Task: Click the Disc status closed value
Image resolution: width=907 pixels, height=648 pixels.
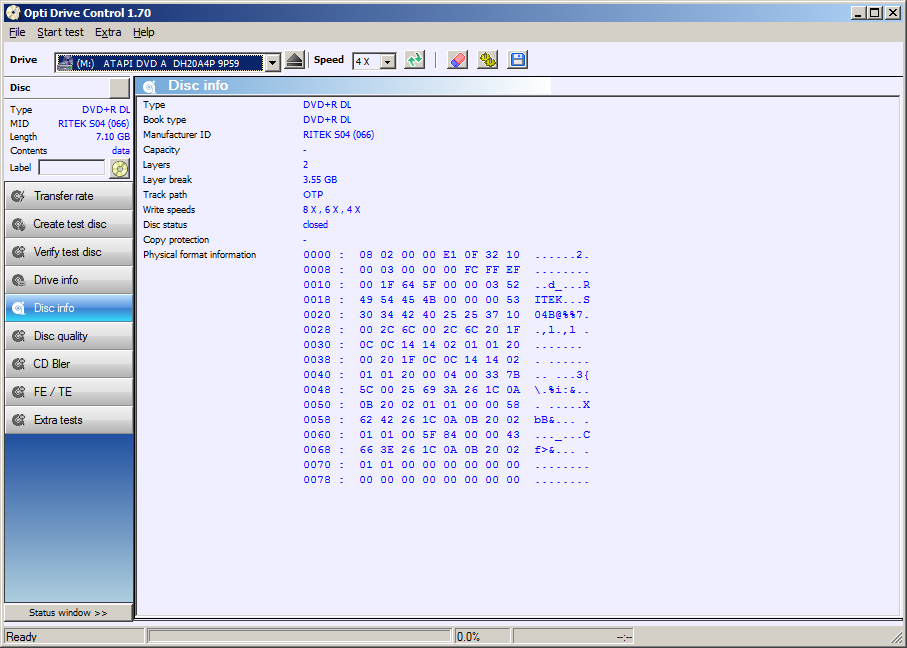Action: (315, 225)
